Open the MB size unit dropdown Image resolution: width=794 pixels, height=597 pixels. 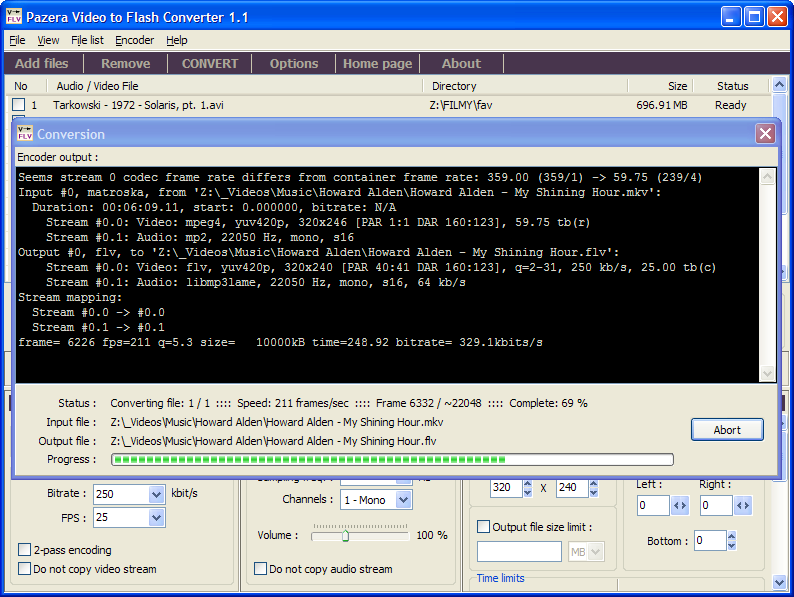(x=596, y=551)
